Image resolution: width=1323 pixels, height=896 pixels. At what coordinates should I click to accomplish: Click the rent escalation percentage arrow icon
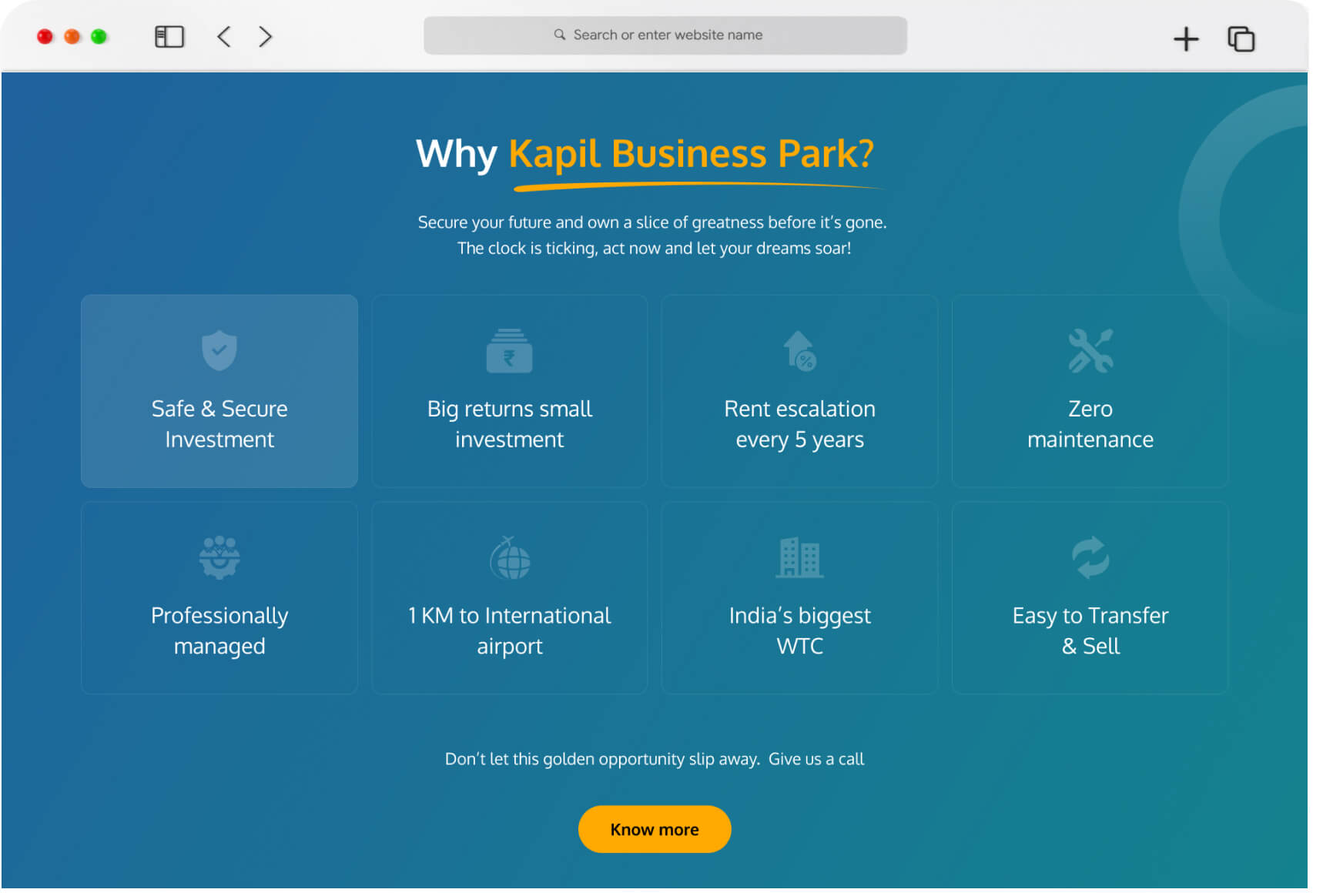pos(799,351)
